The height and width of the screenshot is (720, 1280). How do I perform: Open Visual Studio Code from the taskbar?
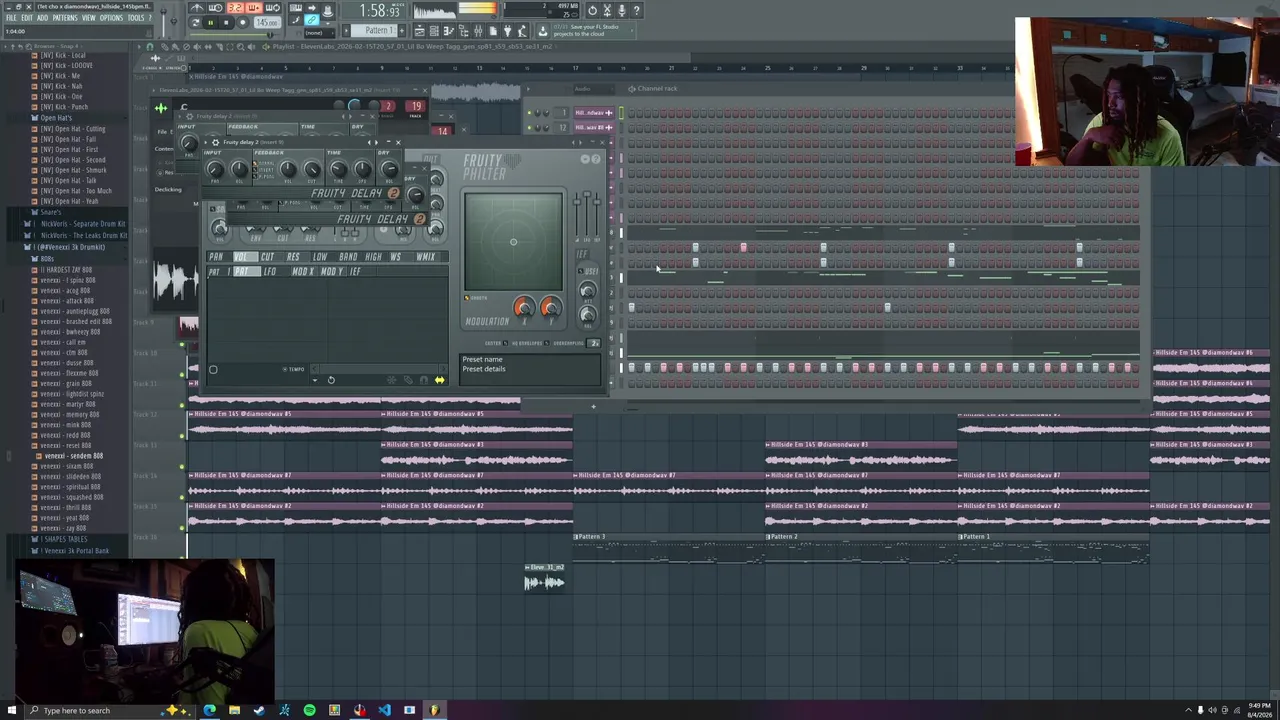point(384,710)
